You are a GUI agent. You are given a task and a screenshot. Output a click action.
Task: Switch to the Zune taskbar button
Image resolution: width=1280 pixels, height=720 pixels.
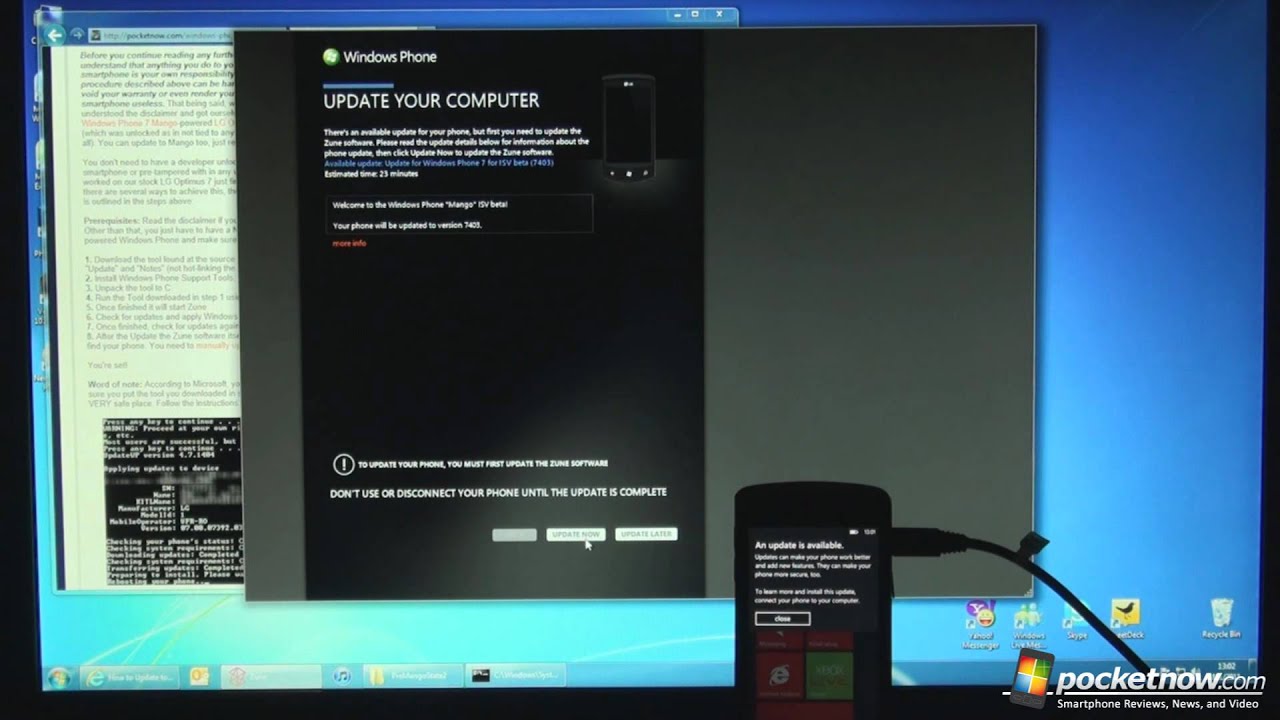point(270,677)
